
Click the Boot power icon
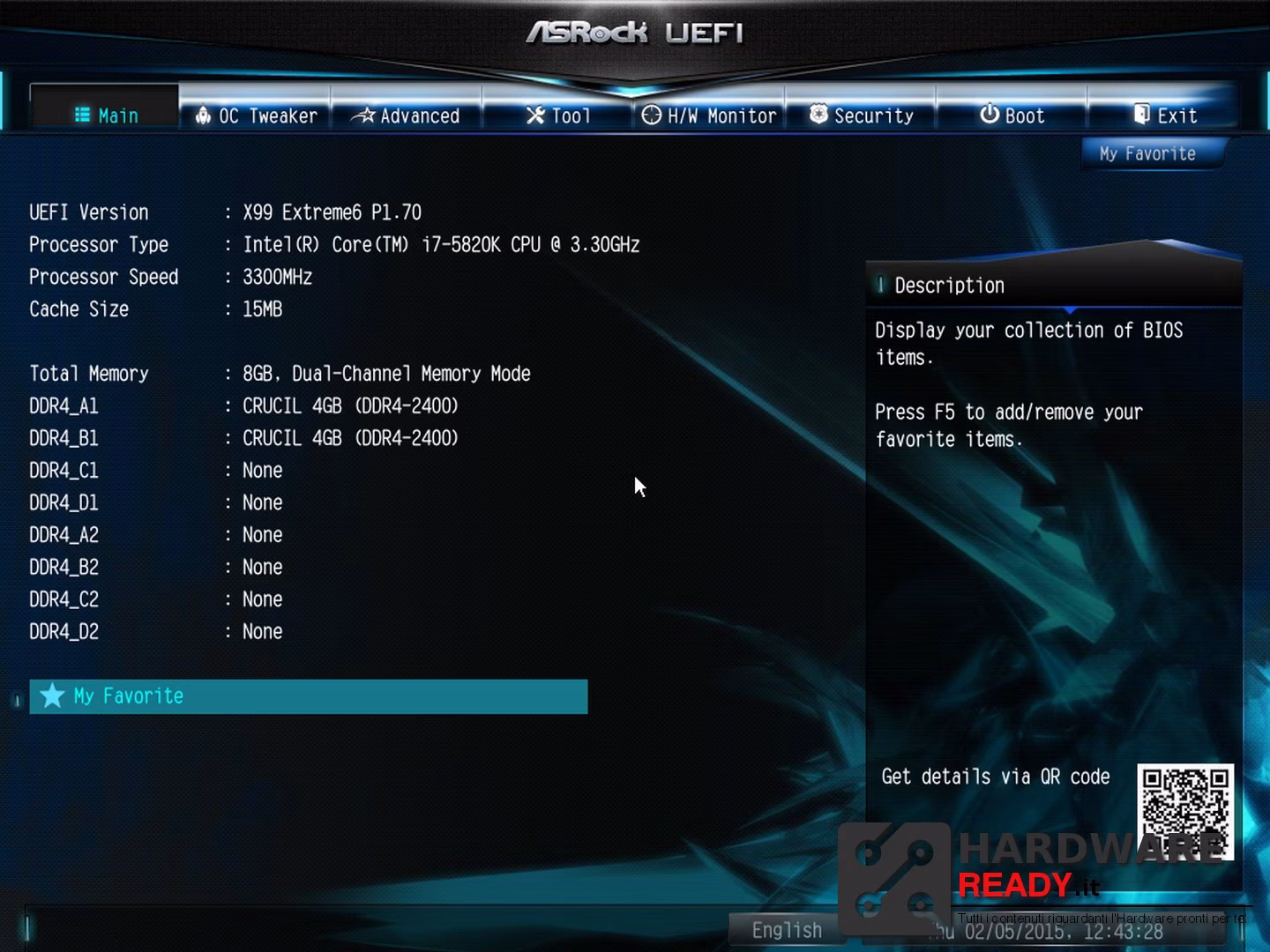(990, 115)
